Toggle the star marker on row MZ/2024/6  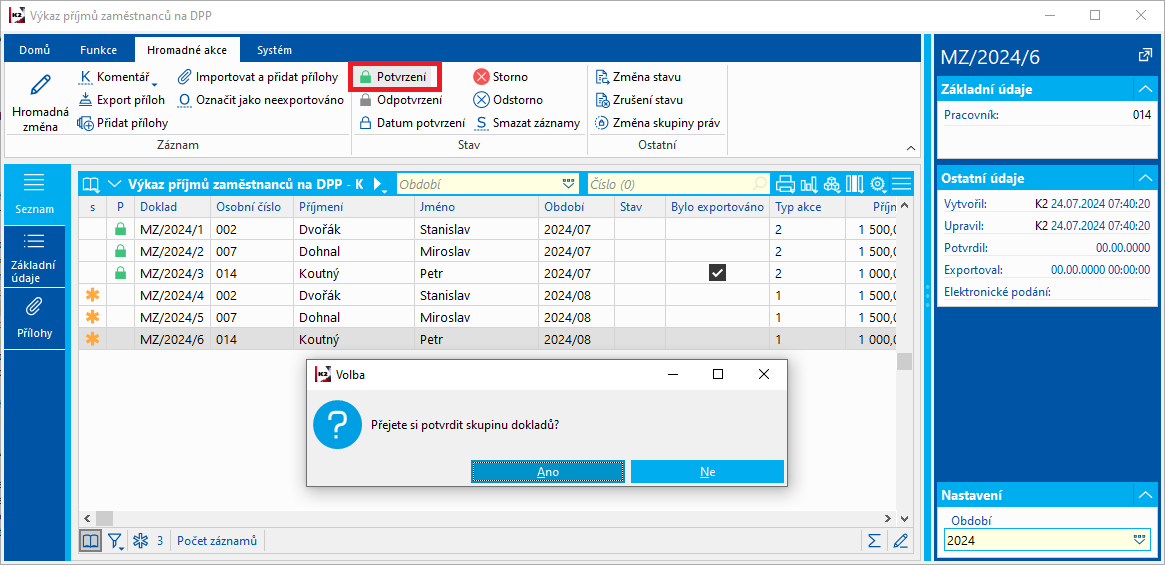(93, 340)
